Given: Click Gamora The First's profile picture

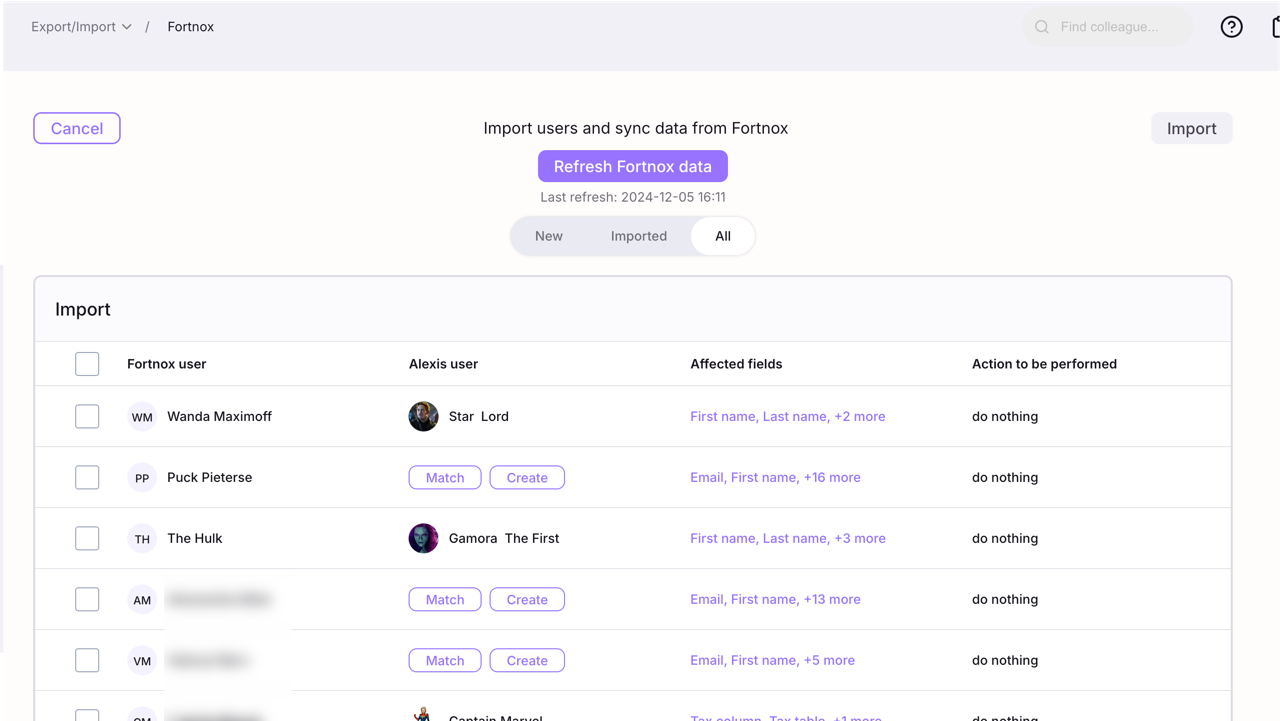Looking at the screenshot, I should pyautogui.click(x=423, y=538).
